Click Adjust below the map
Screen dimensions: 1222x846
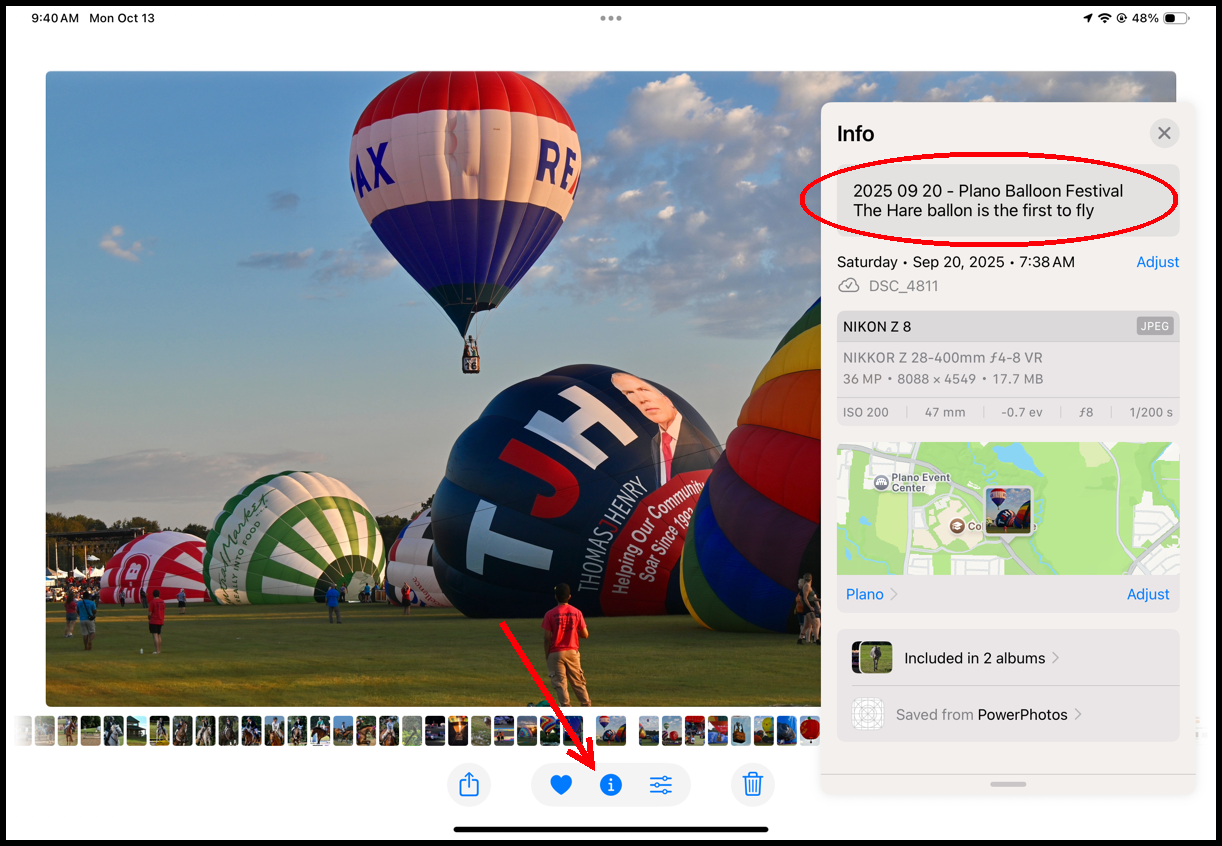(1148, 594)
